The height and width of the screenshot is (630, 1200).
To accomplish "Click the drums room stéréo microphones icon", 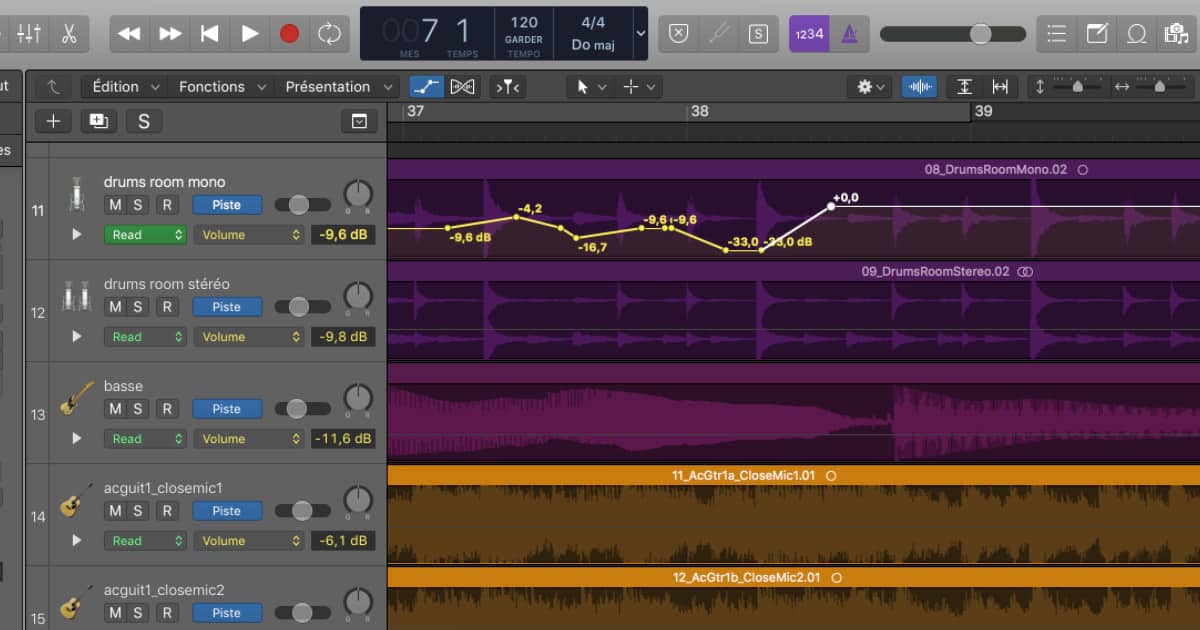I will click(x=75, y=296).
